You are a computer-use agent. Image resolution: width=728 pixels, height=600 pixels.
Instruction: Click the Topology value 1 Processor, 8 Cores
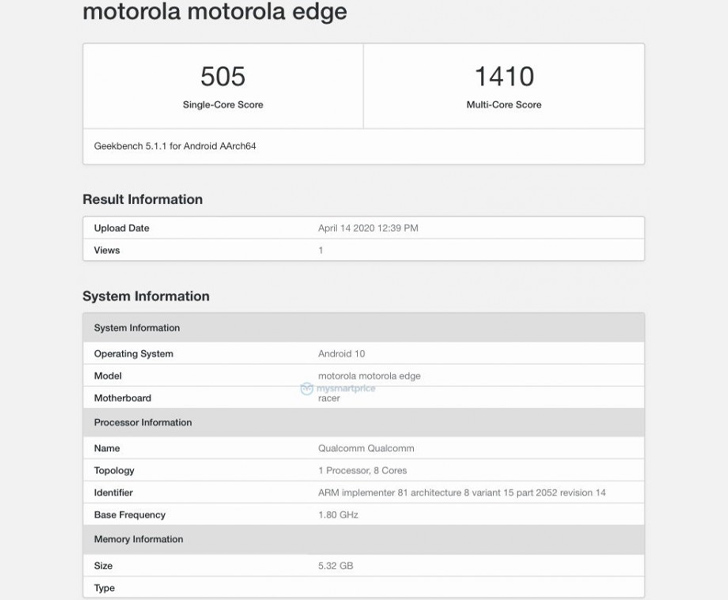362,470
